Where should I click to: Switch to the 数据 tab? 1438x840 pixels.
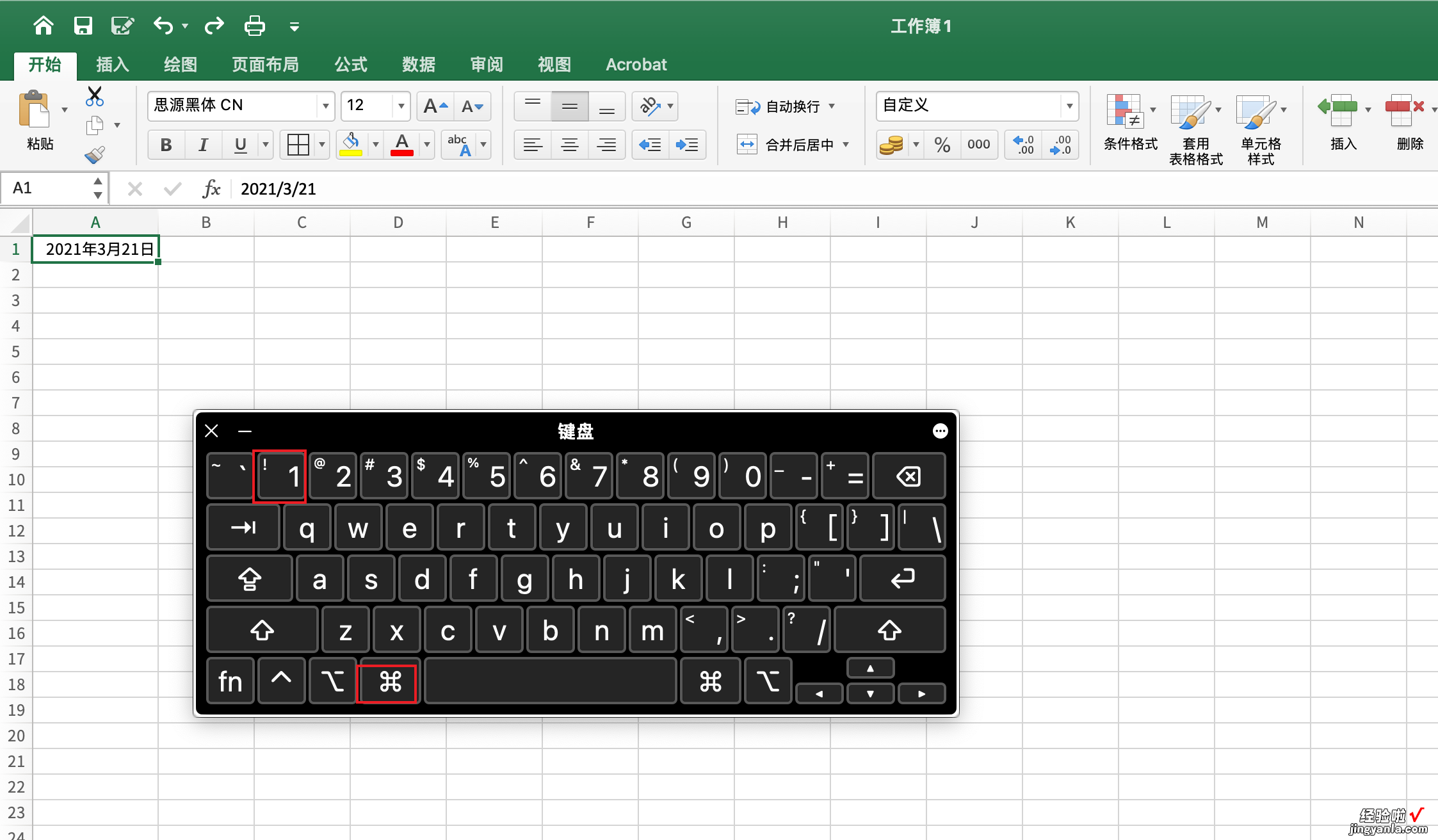tap(419, 65)
